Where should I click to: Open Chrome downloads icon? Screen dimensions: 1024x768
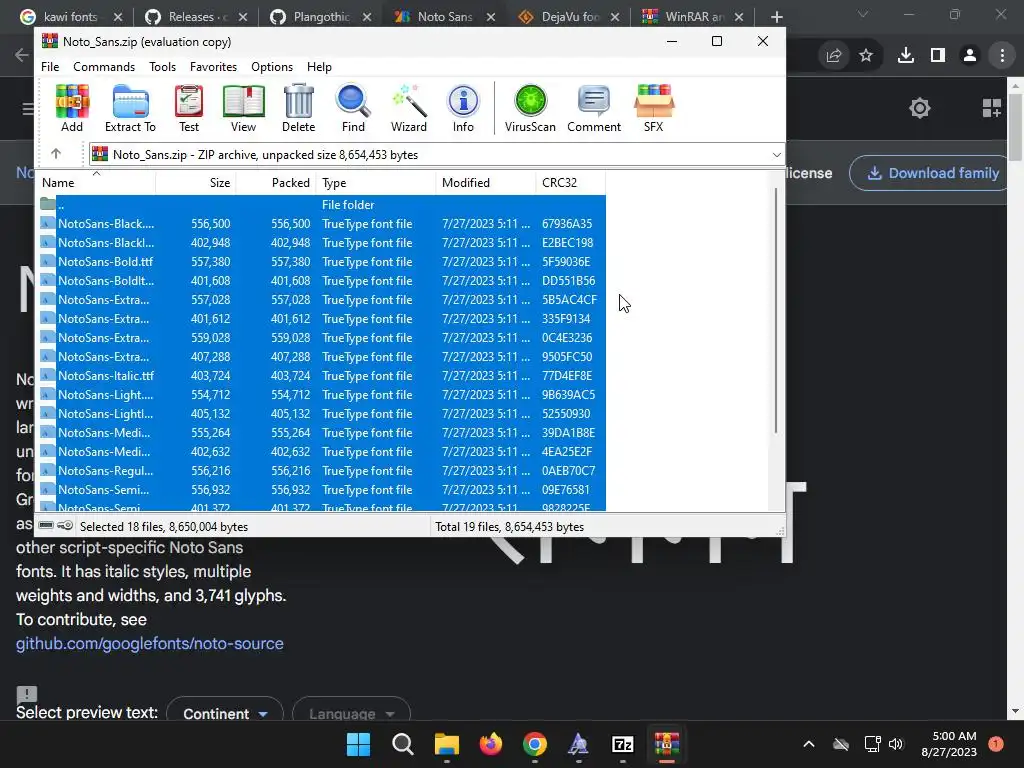(x=905, y=56)
